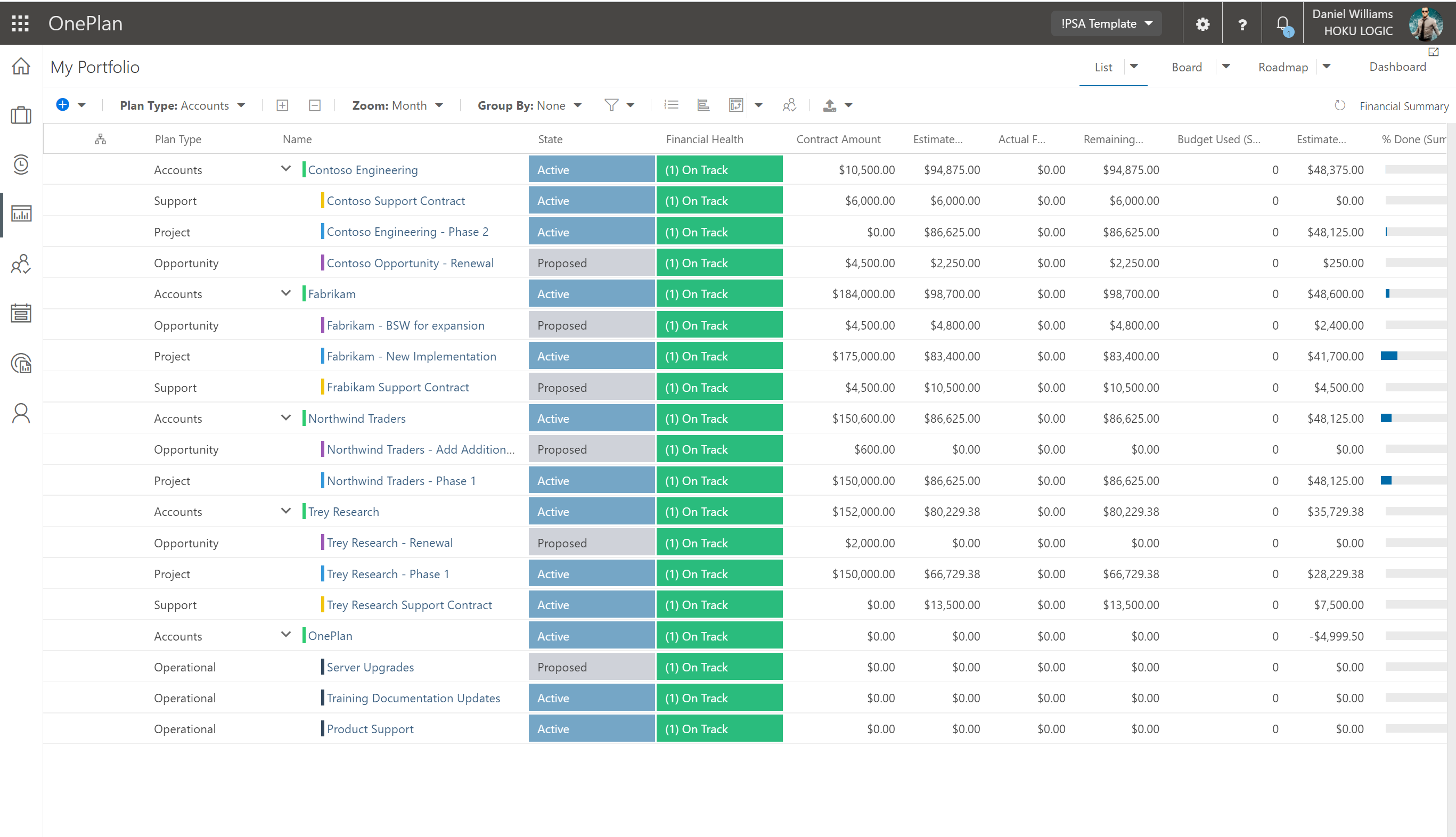Click the numbered list view icon
1456x837 pixels.
[x=672, y=105]
